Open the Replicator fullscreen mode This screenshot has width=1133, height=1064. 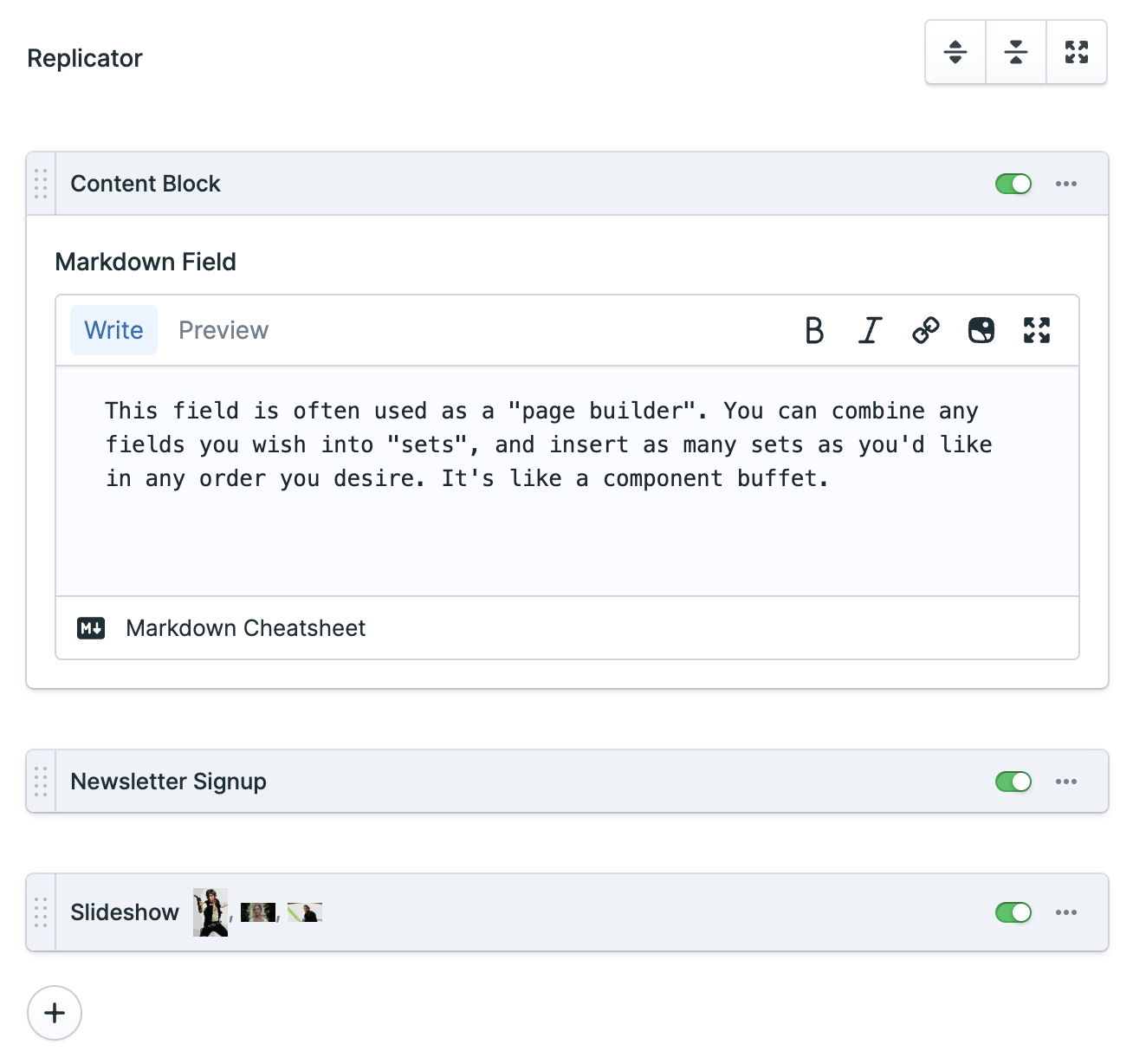pos(1077,52)
